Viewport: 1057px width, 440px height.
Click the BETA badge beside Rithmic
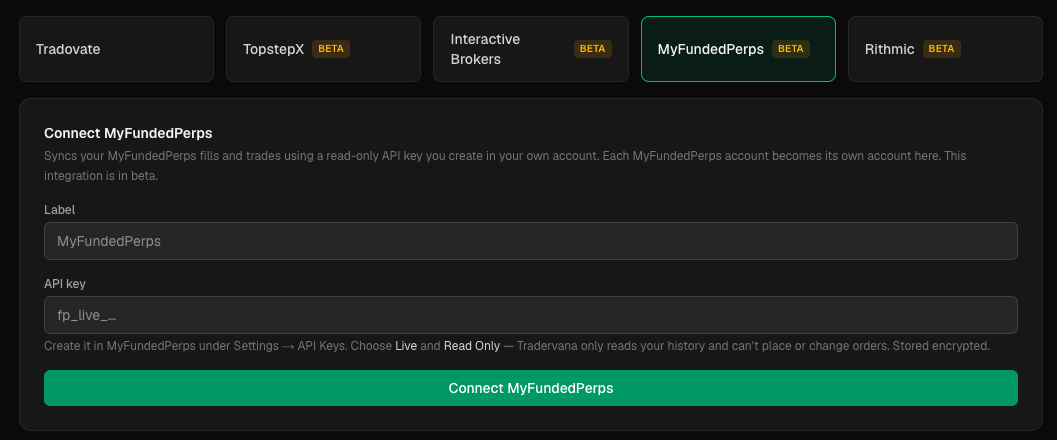click(942, 49)
